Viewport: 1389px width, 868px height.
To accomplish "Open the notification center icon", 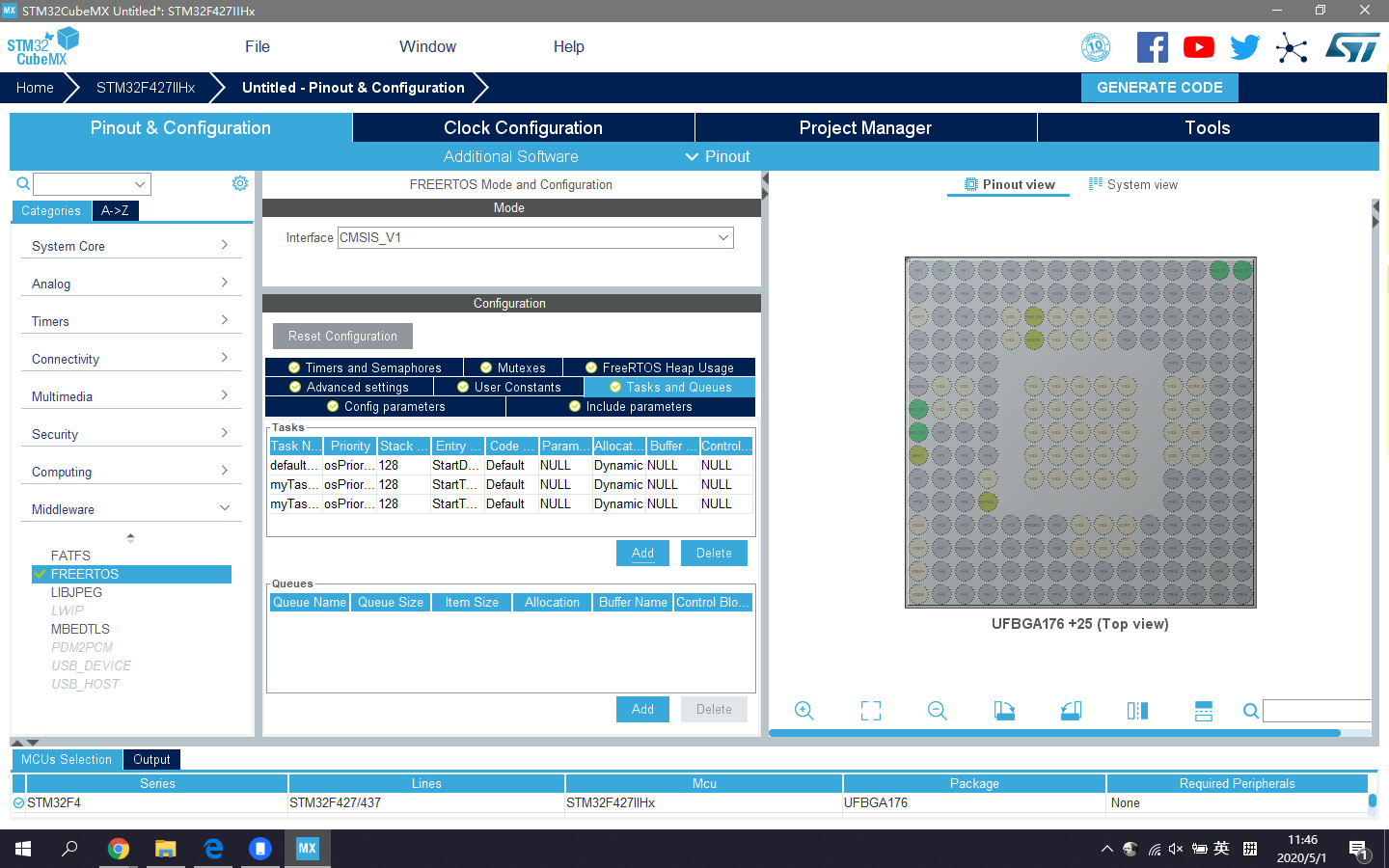I will [x=1358, y=850].
